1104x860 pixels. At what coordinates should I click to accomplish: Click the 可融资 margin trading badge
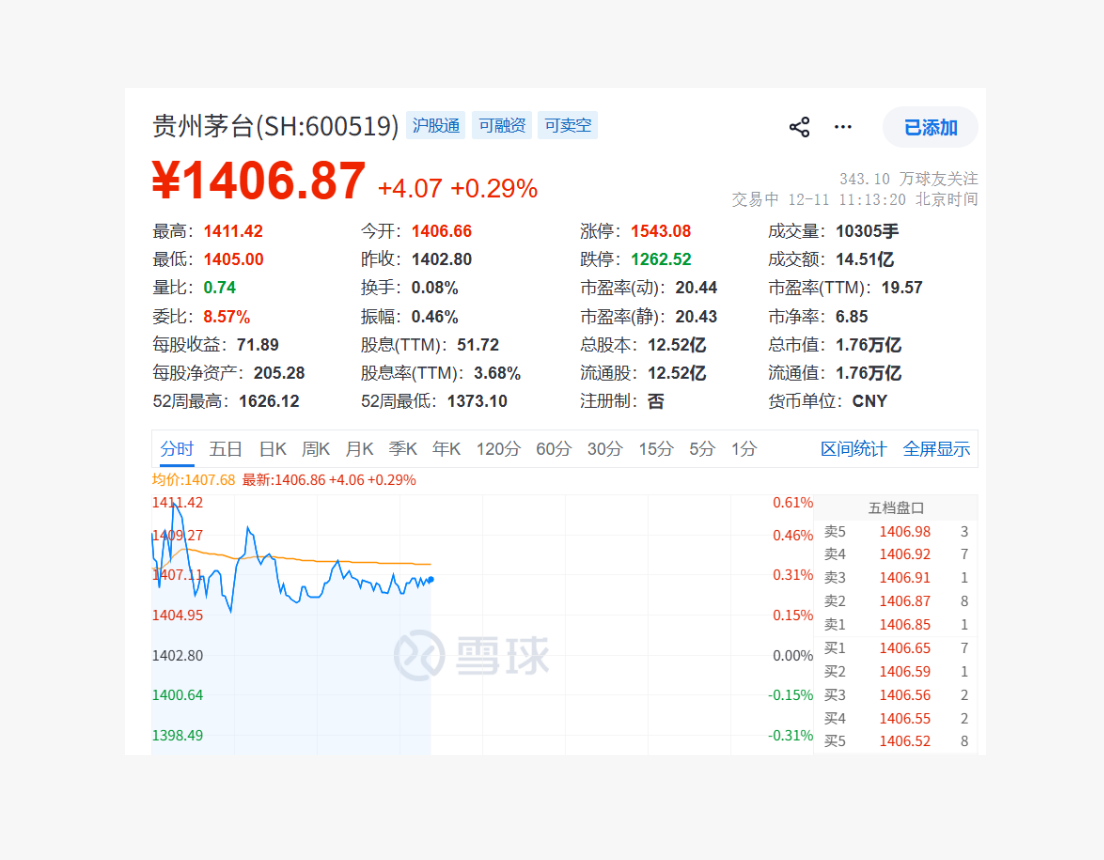point(501,125)
